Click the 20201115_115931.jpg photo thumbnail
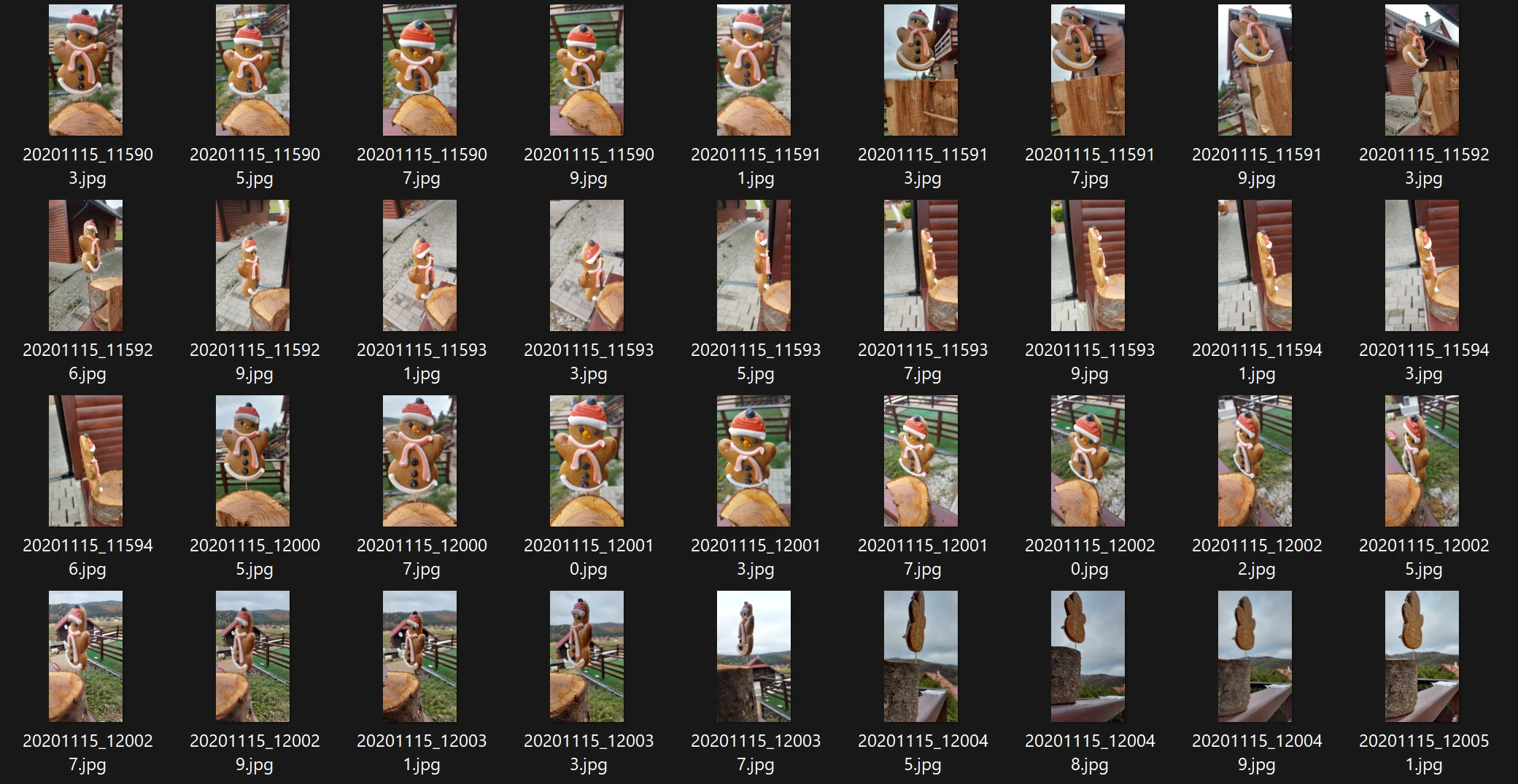Viewport: 1518px width, 784px height. pos(419,265)
